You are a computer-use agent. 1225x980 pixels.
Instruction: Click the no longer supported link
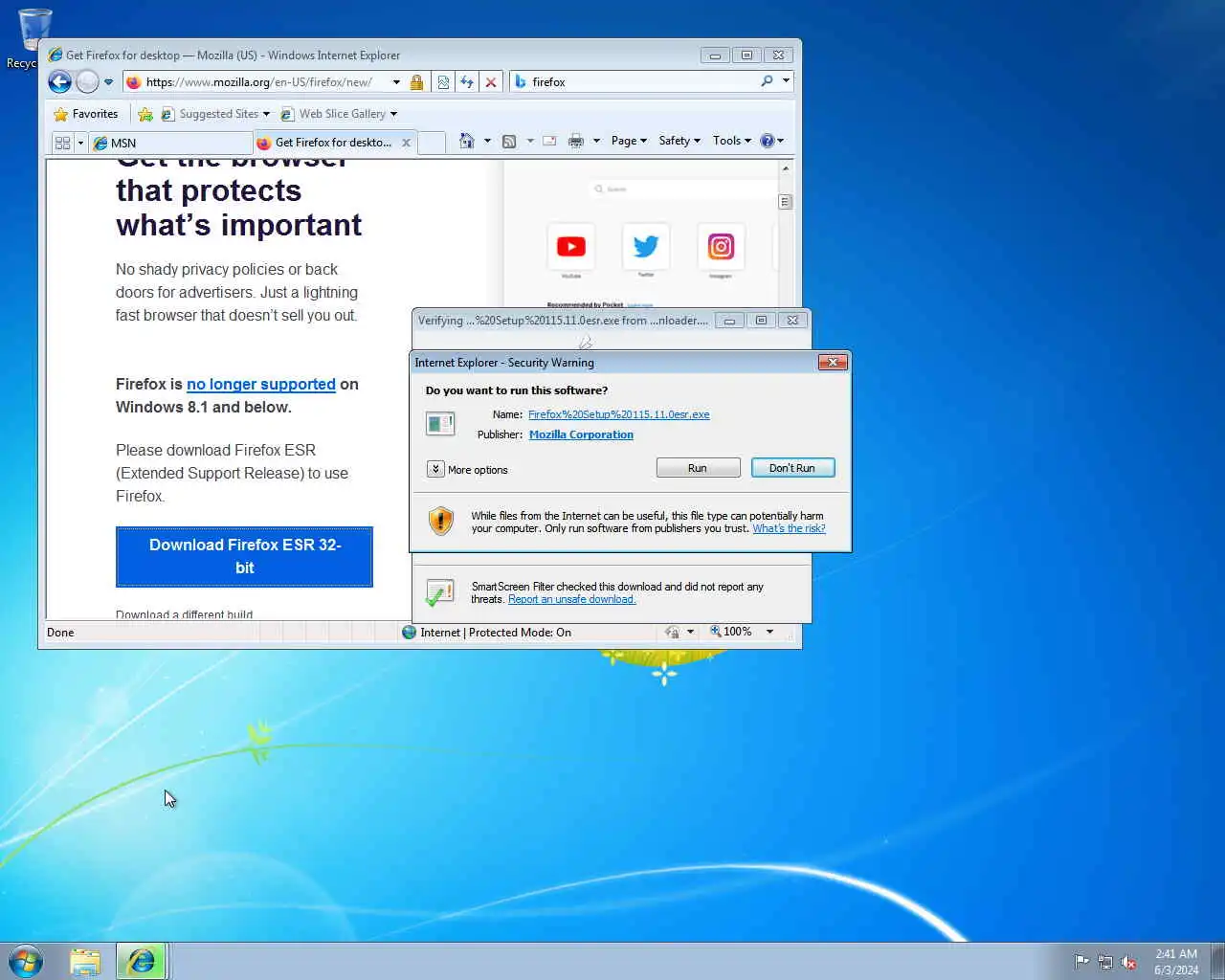tap(261, 384)
